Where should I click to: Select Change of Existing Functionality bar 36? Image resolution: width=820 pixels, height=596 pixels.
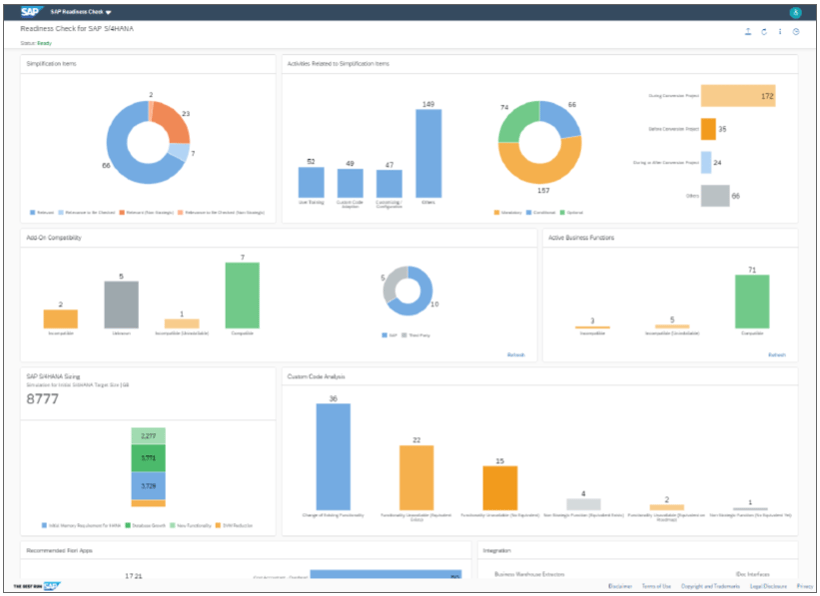(x=333, y=457)
